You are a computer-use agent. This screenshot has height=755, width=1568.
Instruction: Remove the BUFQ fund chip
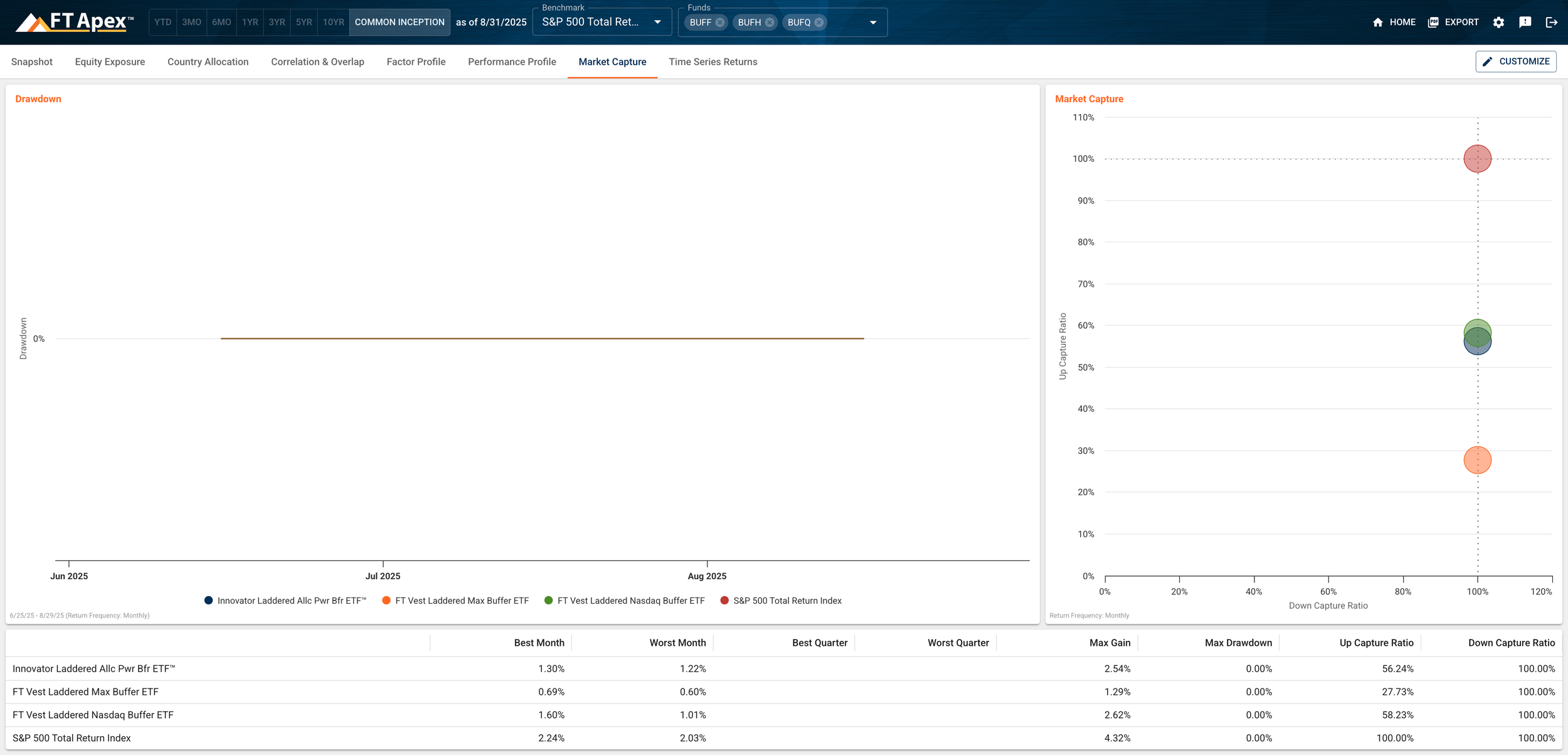coord(818,22)
